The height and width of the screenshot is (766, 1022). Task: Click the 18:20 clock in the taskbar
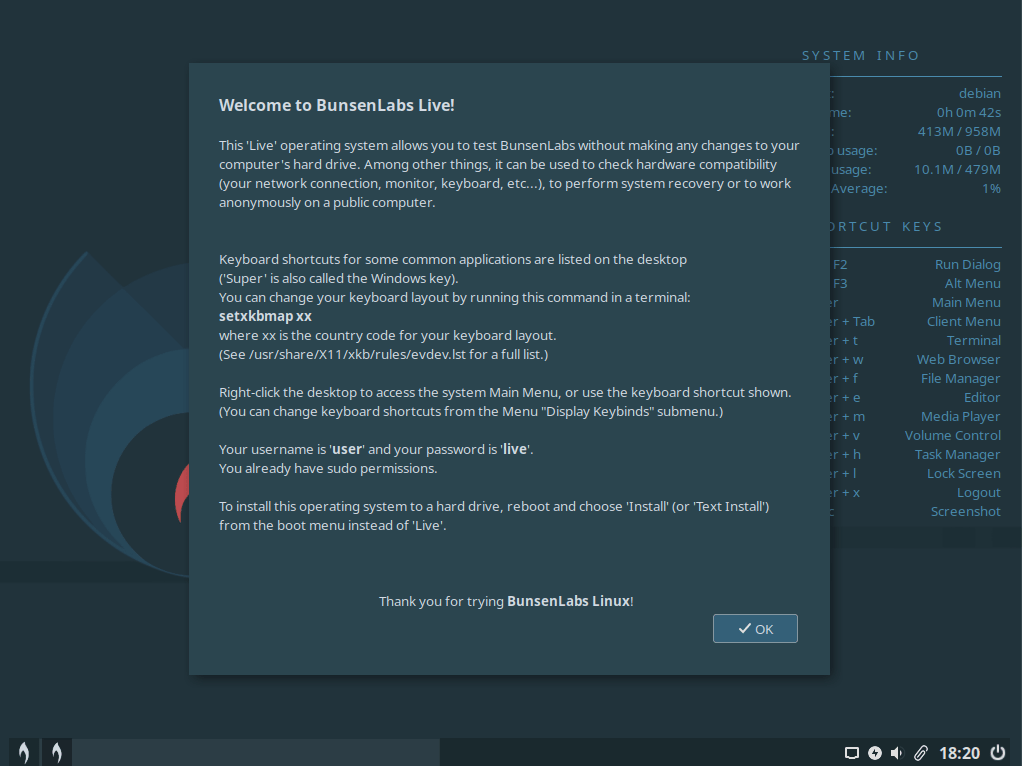click(959, 753)
